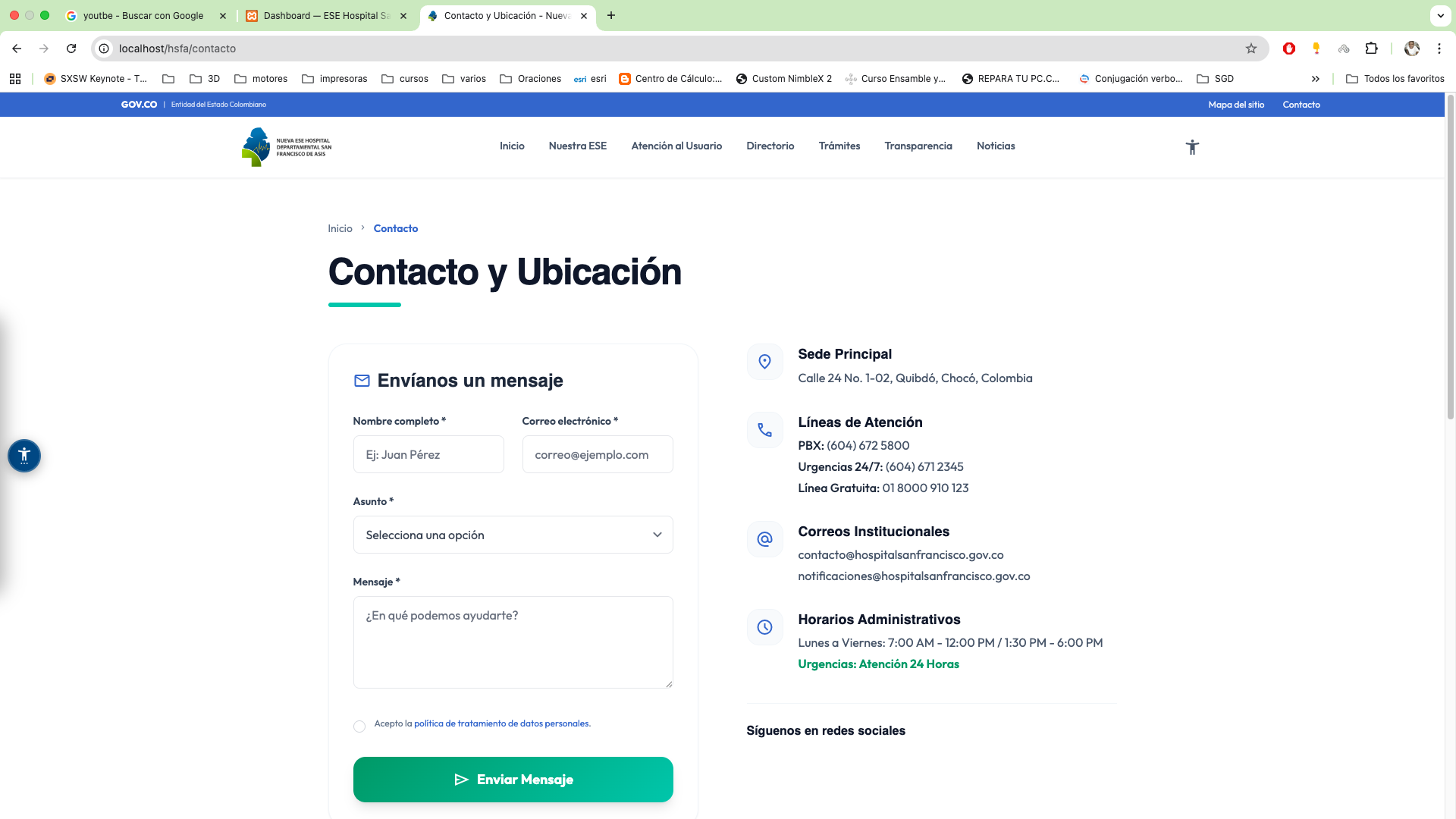Click the Sede Principal location pin icon

764,362
